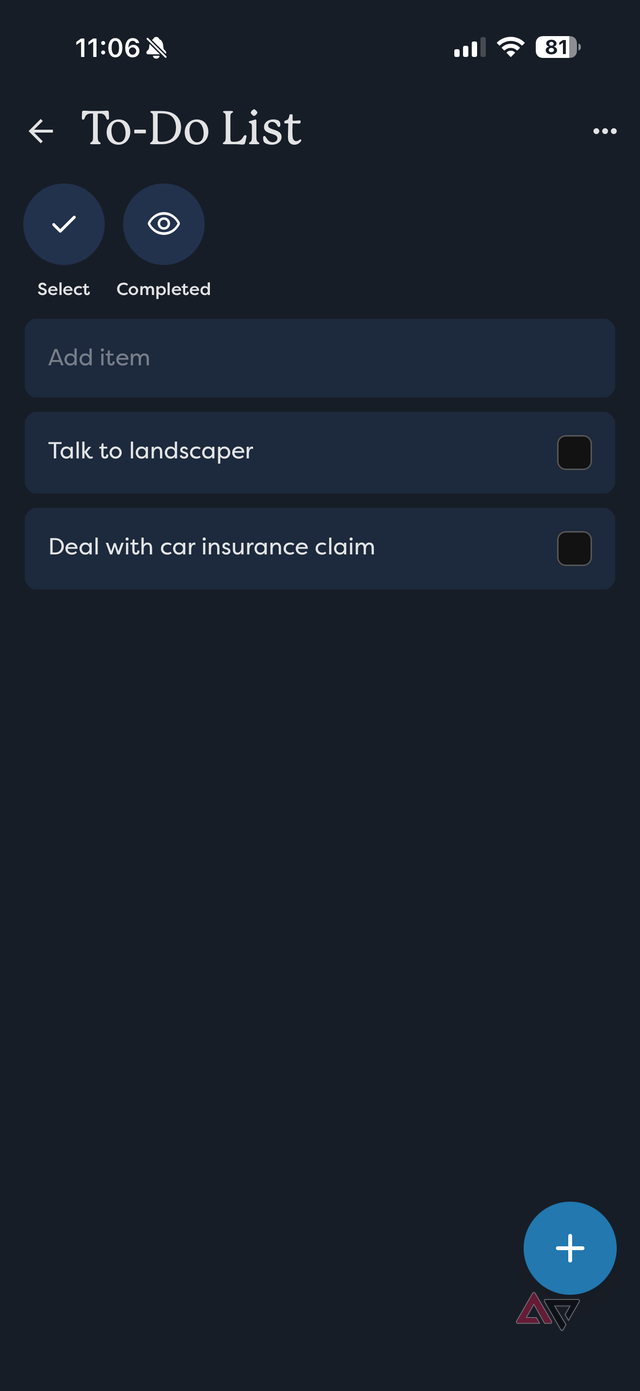Image resolution: width=640 pixels, height=1391 pixels.
Task: Open the Talk to landscaper item text
Action: (151, 451)
